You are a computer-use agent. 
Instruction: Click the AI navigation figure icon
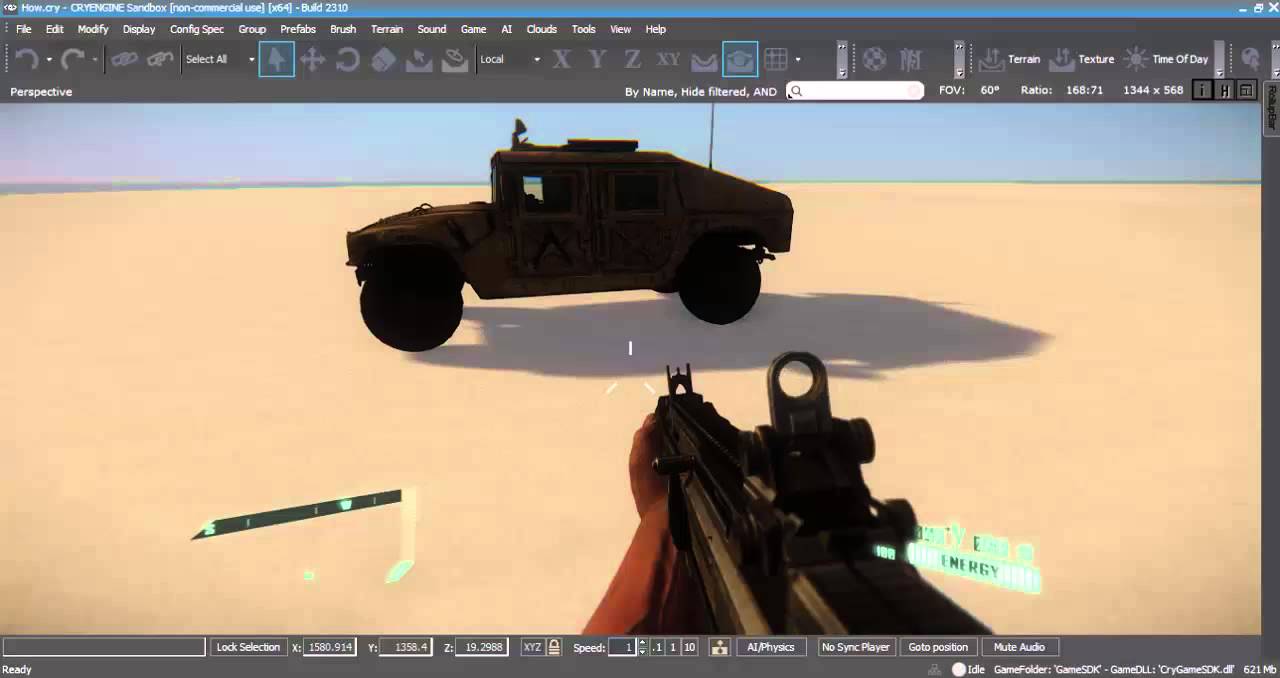click(910, 59)
